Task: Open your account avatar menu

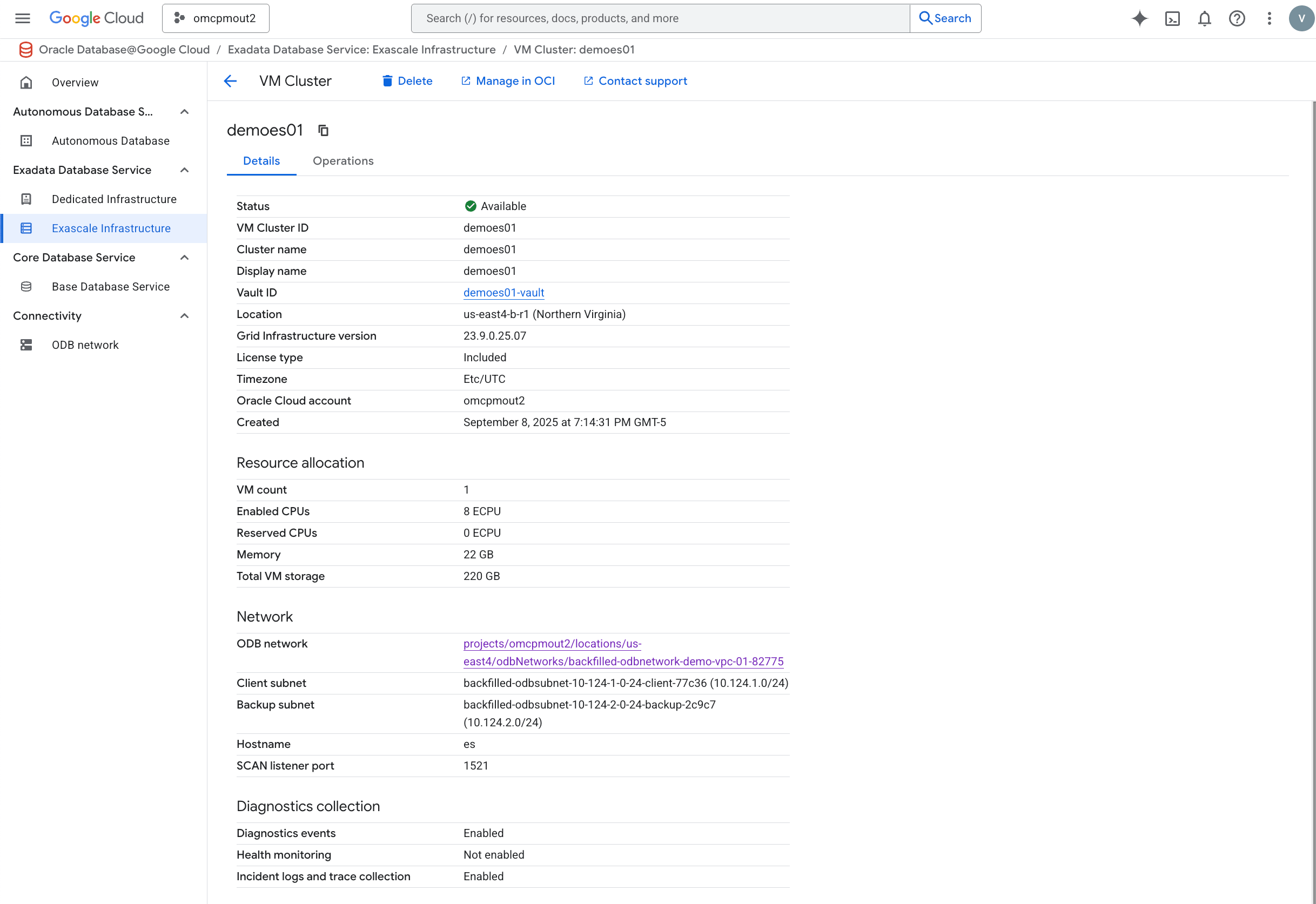Action: pyautogui.click(x=1301, y=18)
